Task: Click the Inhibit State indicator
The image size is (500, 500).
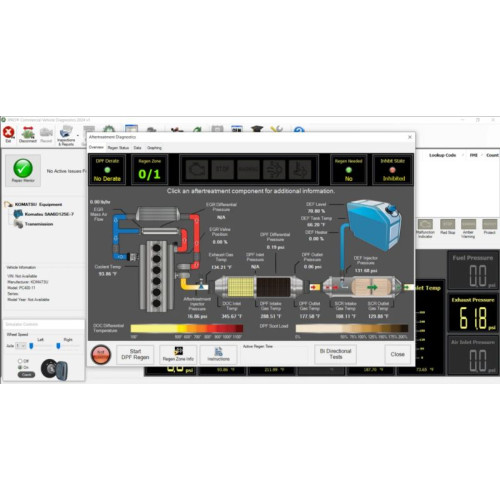Action: (393, 170)
